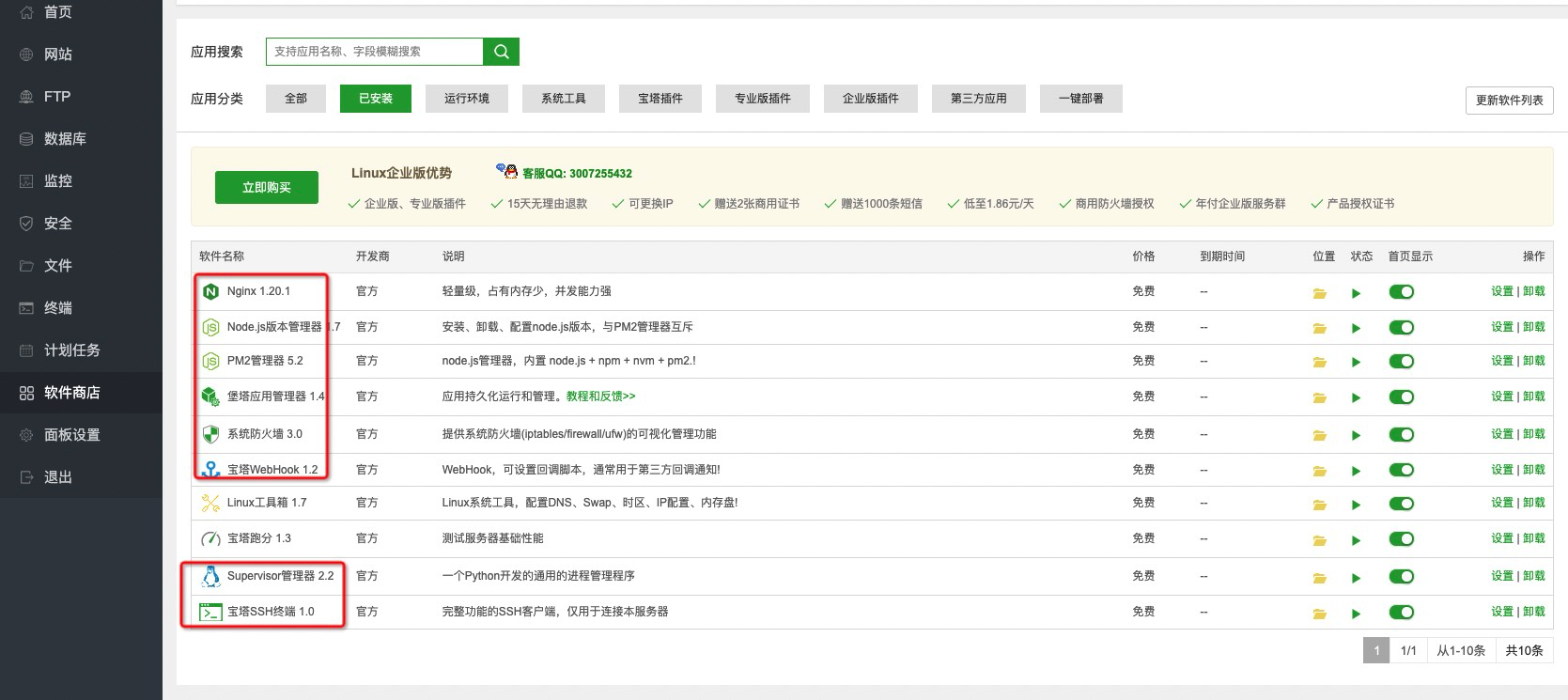Click the 宝塔SSH终端 terminal icon
The width and height of the screenshot is (1568, 700).
210,612
